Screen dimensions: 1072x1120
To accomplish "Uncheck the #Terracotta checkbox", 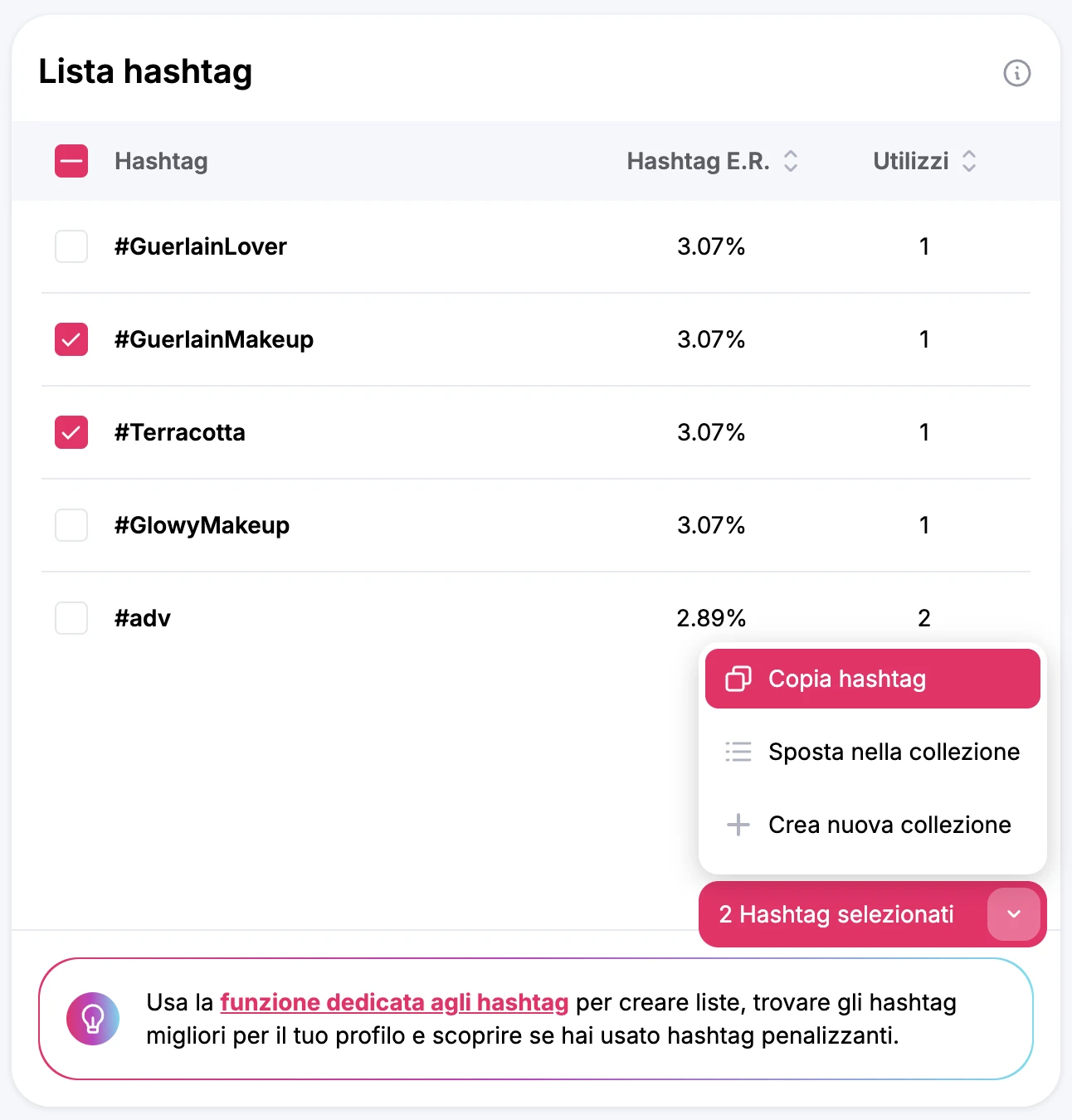I will [x=71, y=432].
